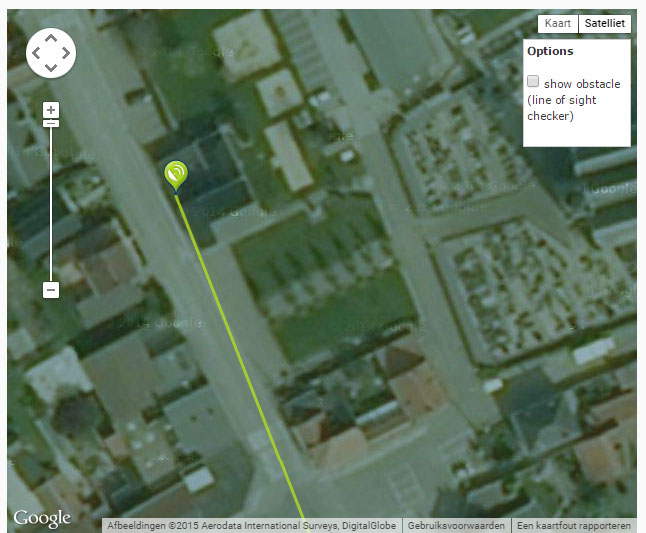This screenshot has height=533, width=646.
Task: Pan the map down with arrow
Action: point(51,68)
